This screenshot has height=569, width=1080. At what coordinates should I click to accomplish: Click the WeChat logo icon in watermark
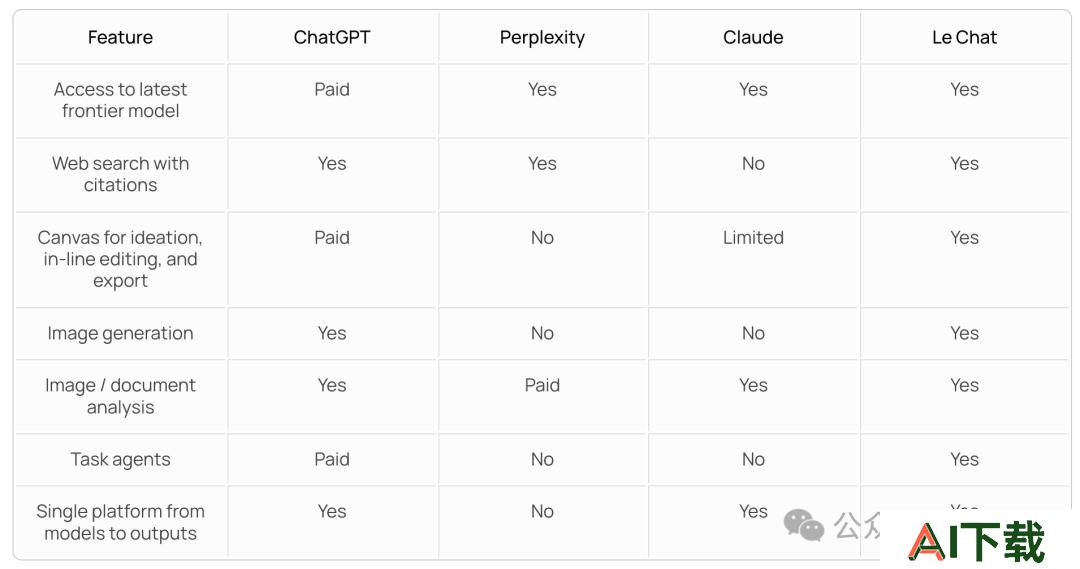(803, 526)
